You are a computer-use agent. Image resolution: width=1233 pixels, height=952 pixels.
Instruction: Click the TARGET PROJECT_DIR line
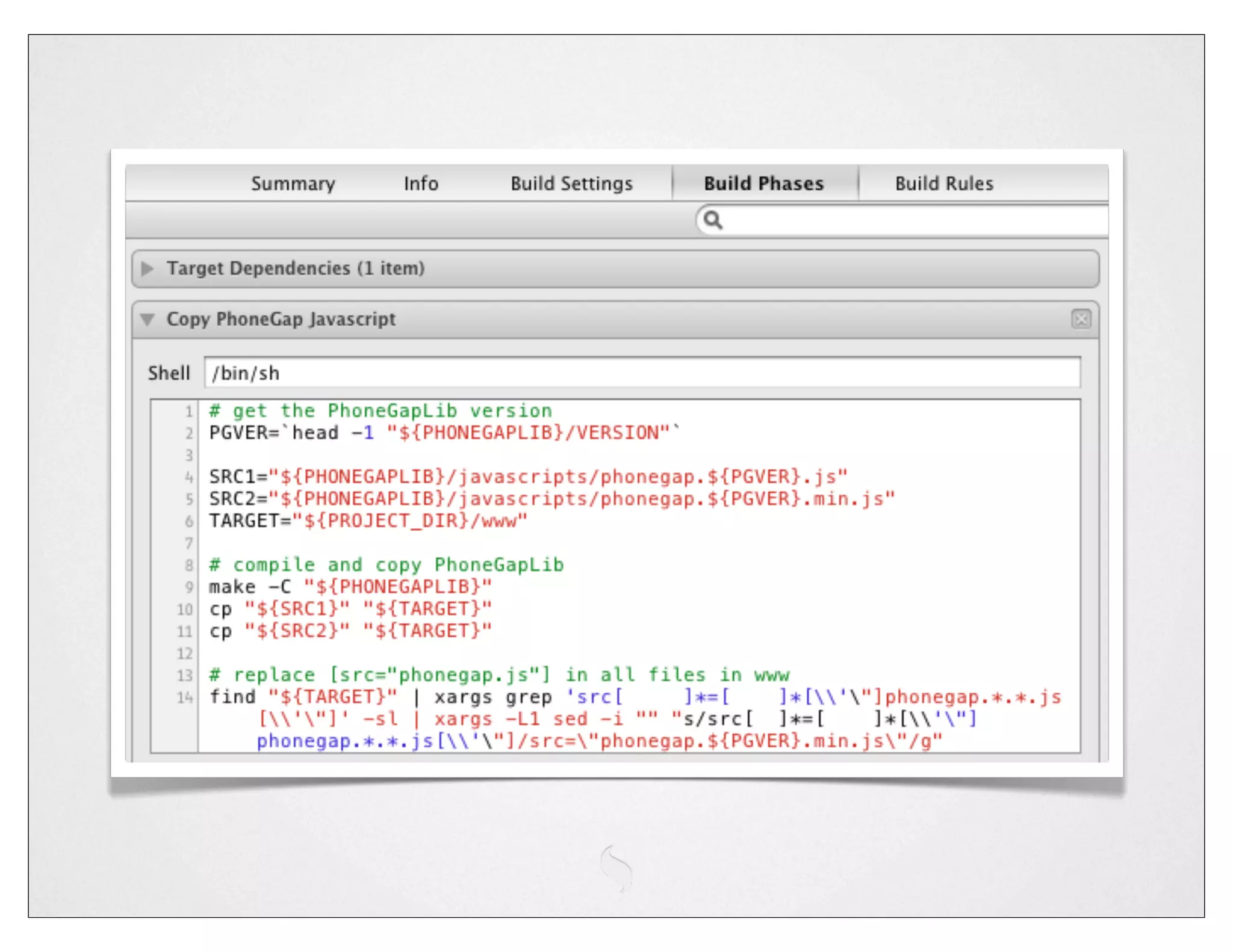point(368,521)
